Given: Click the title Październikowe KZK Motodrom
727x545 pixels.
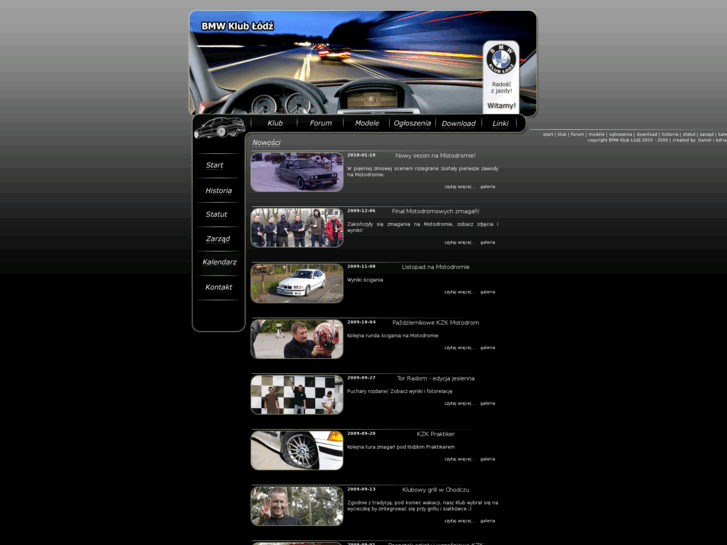Looking at the screenshot, I should tap(435, 323).
